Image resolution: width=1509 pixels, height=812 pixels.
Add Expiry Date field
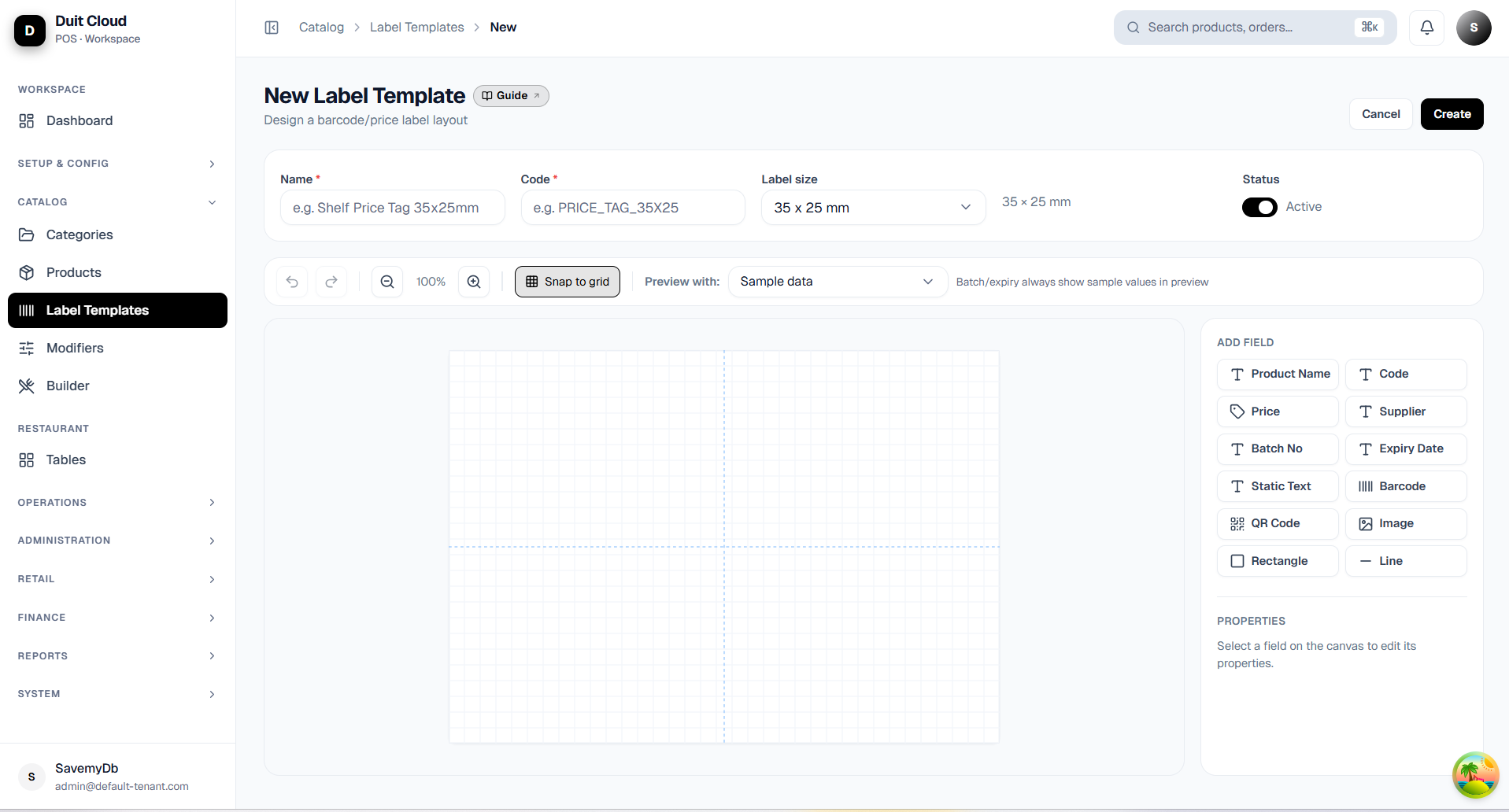pos(1406,448)
